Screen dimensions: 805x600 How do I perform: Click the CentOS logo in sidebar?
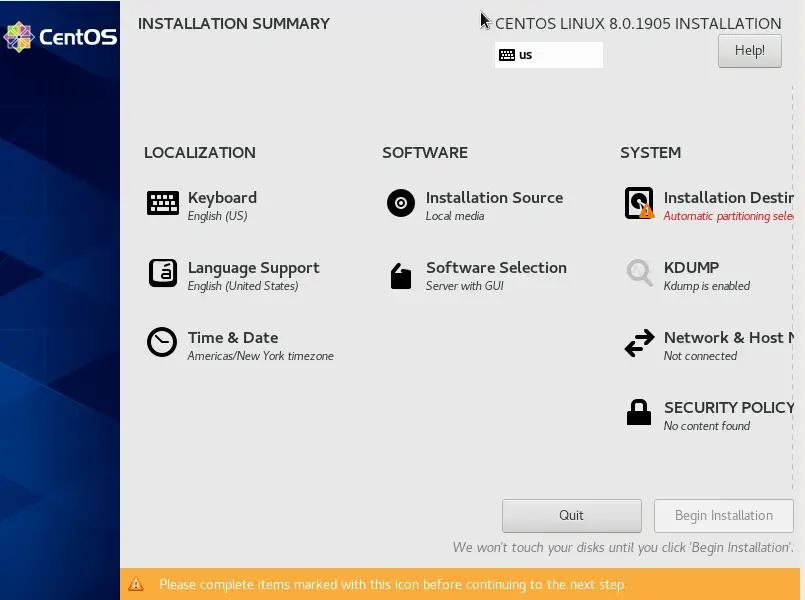pyautogui.click(x=60, y=37)
